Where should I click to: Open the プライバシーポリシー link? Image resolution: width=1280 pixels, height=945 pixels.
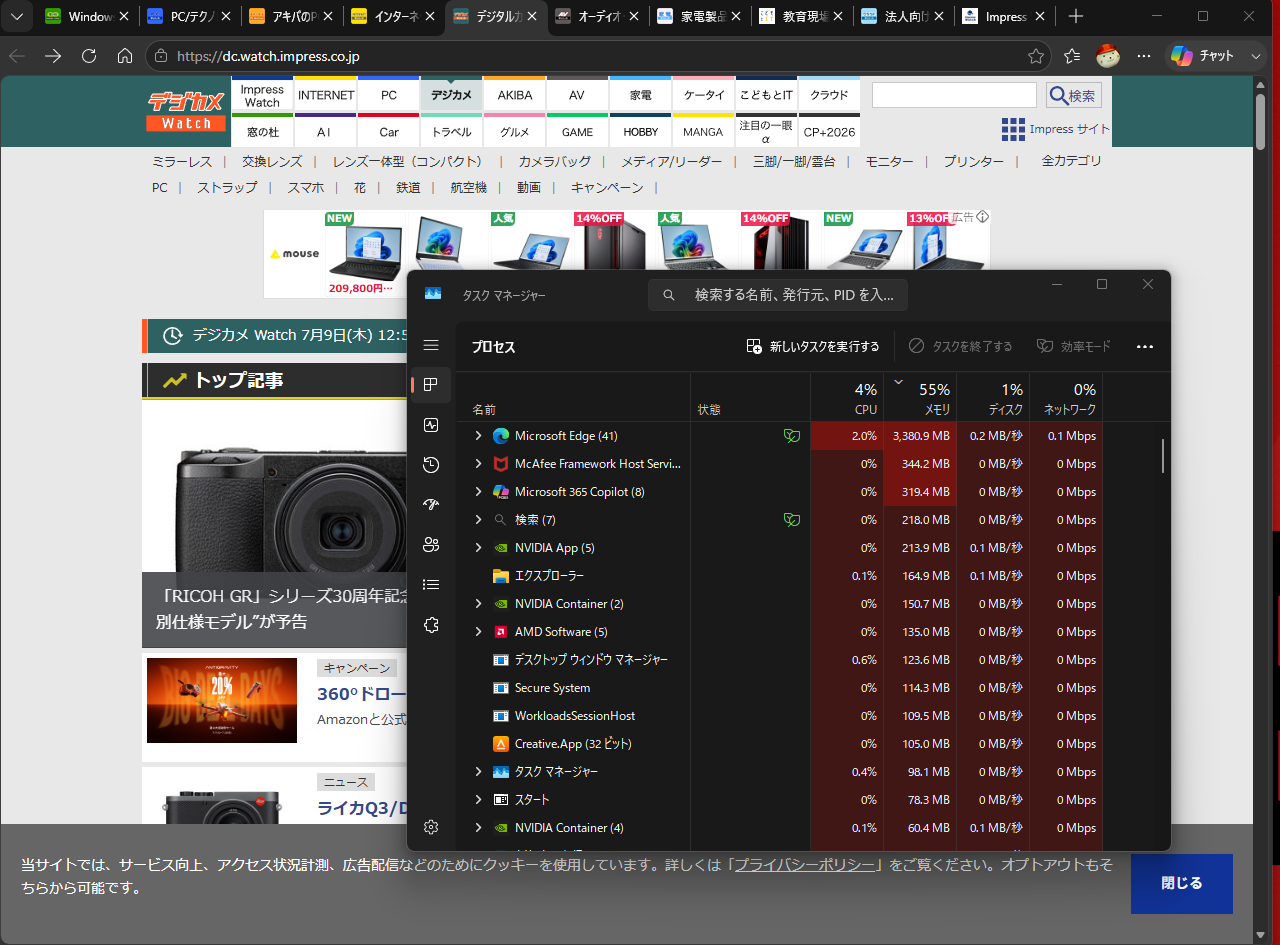click(x=805, y=865)
